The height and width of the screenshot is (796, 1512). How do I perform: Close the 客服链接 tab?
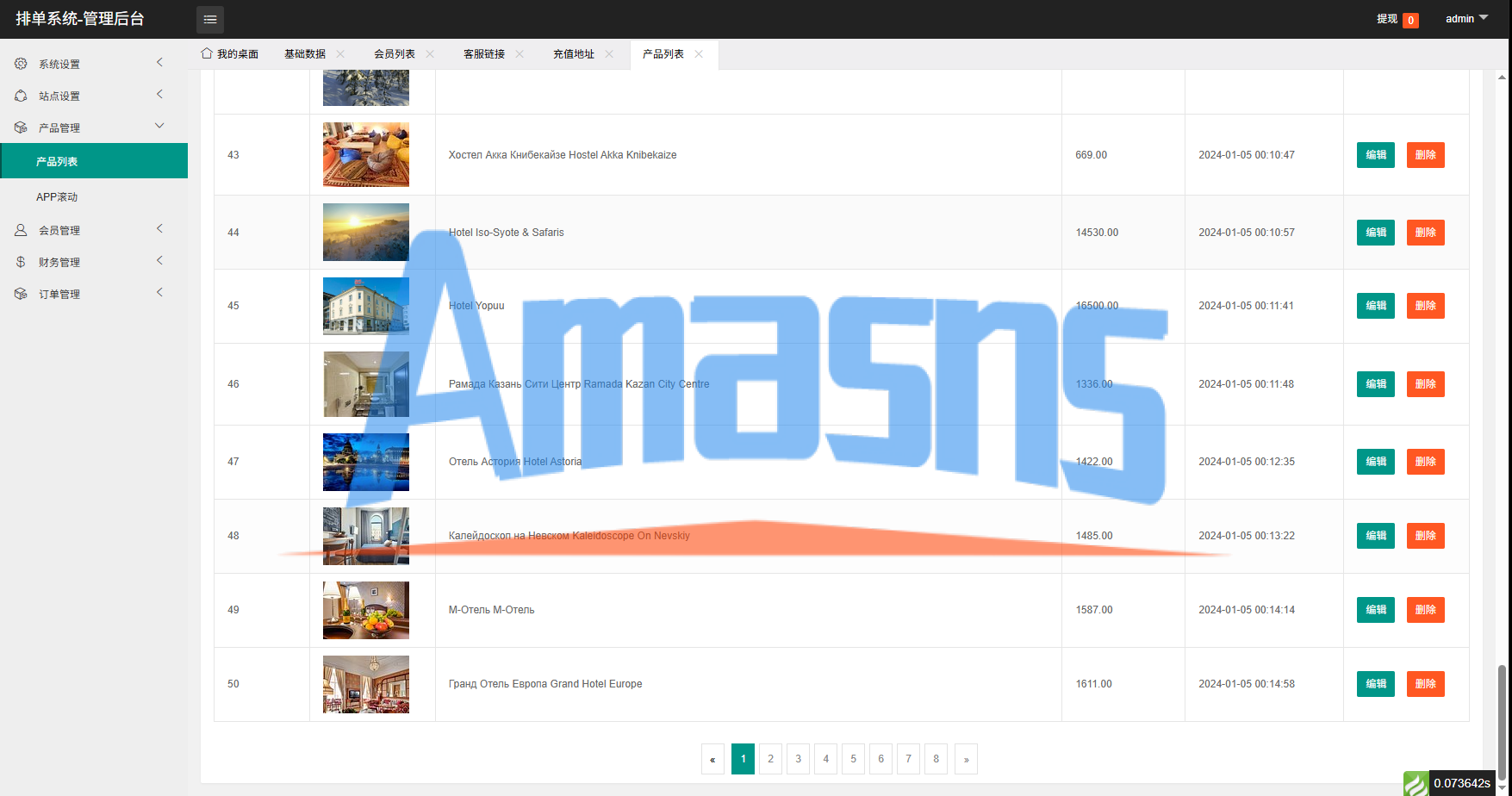click(520, 53)
